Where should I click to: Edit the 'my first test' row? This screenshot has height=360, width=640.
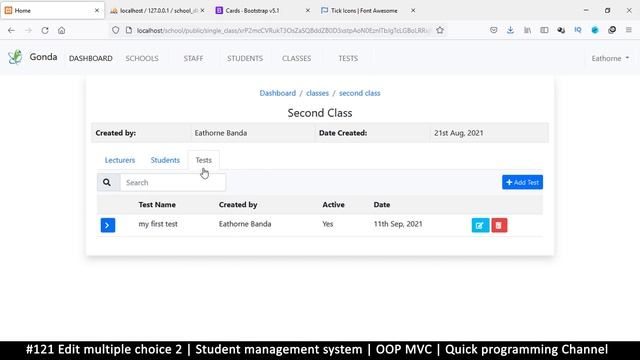480,225
